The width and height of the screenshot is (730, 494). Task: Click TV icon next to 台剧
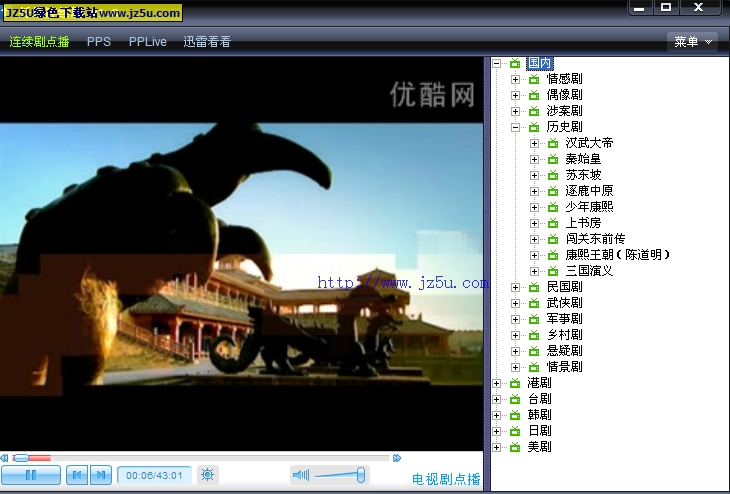(x=515, y=399)
